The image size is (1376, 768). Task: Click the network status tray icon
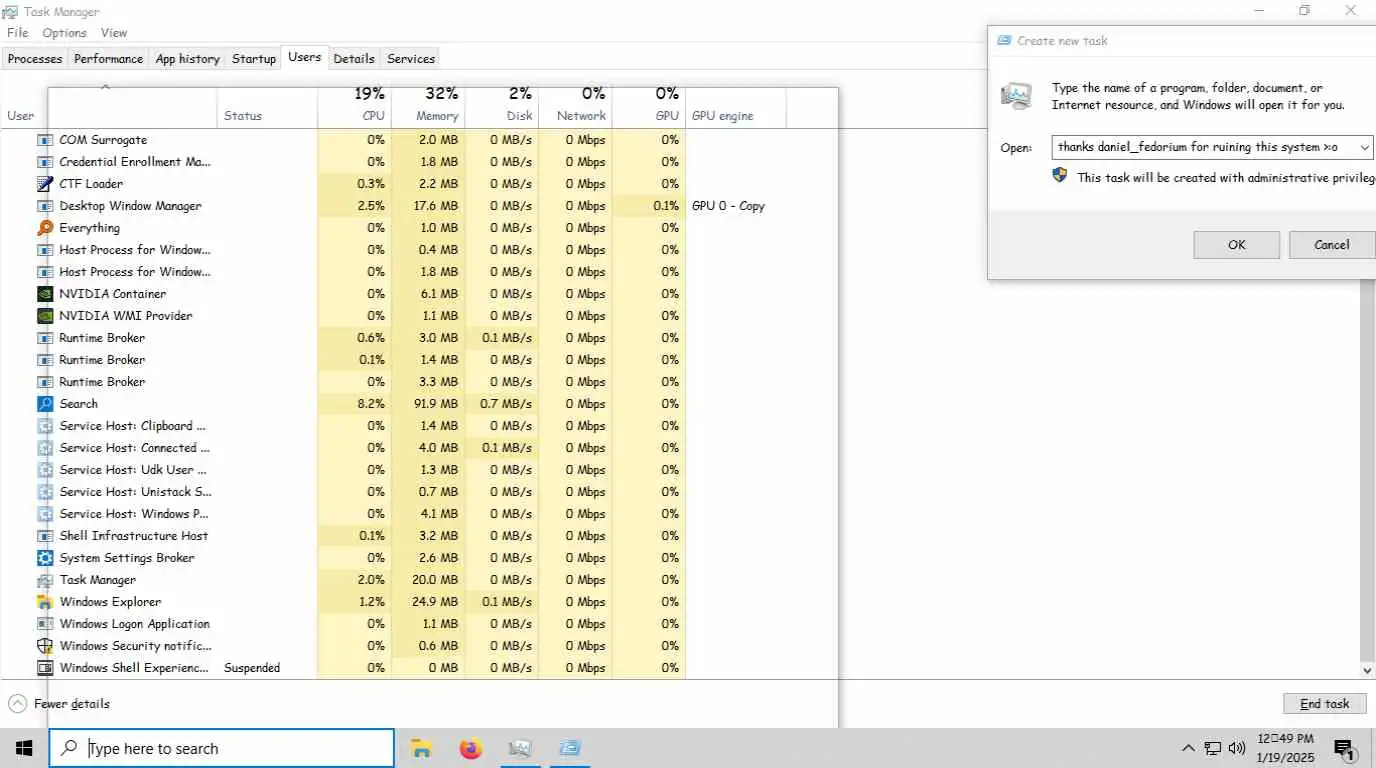click(x=1213, y=748)
